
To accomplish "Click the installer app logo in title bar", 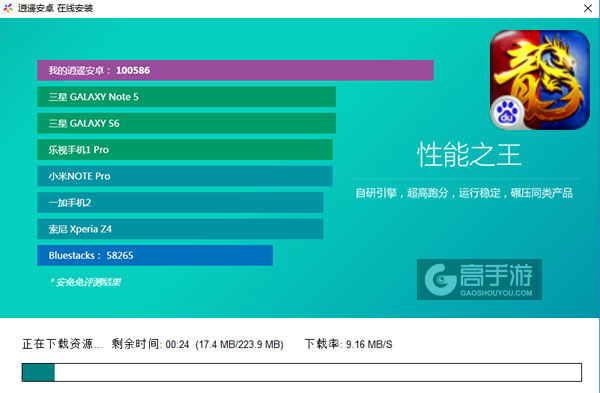I will [8, 8].
